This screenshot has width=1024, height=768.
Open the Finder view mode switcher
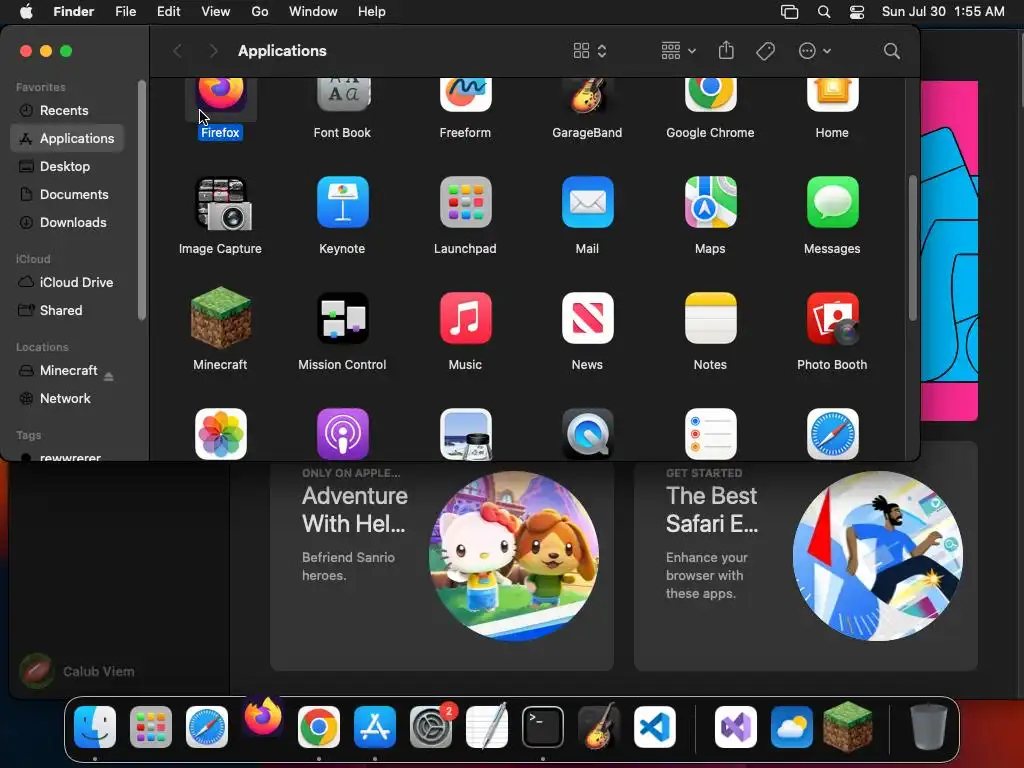590,51
